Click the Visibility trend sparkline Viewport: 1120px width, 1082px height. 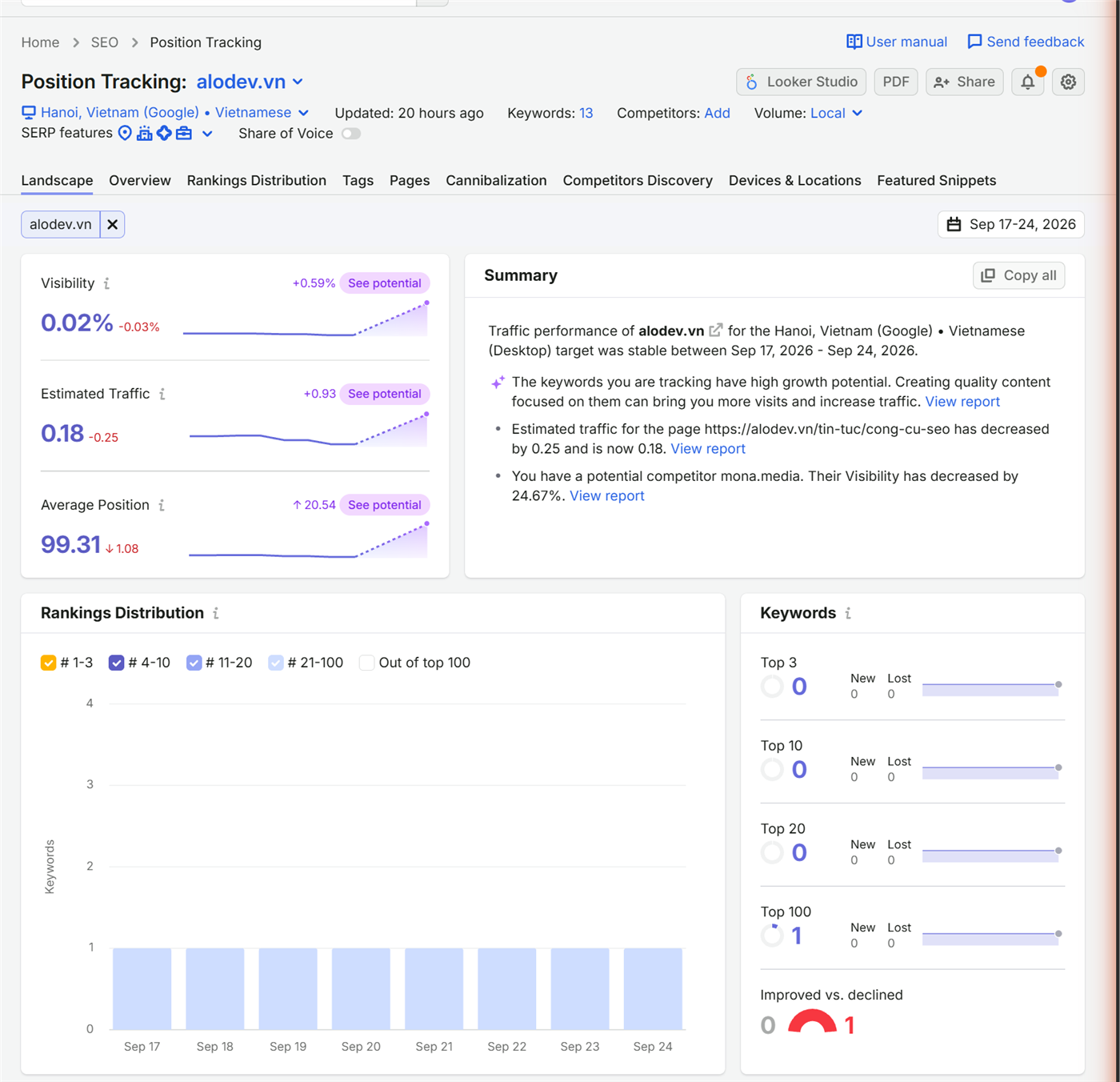pos(306,320)
